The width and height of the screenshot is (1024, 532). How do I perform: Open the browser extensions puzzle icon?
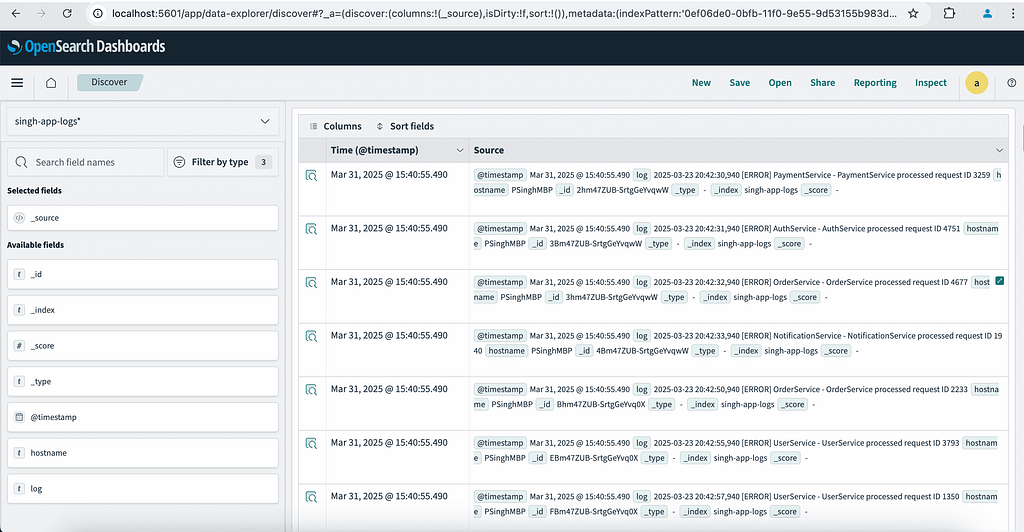(950, 13)
